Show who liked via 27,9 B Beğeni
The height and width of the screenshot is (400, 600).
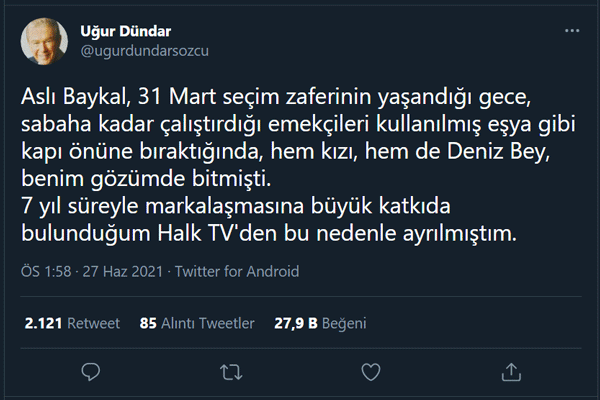[x=319, y=323]
